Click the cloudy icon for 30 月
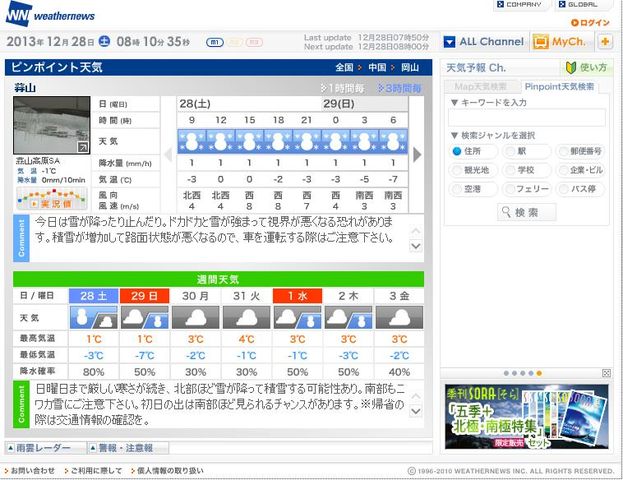The width and height of the screenshot is (623, 480). pos(195,317)
